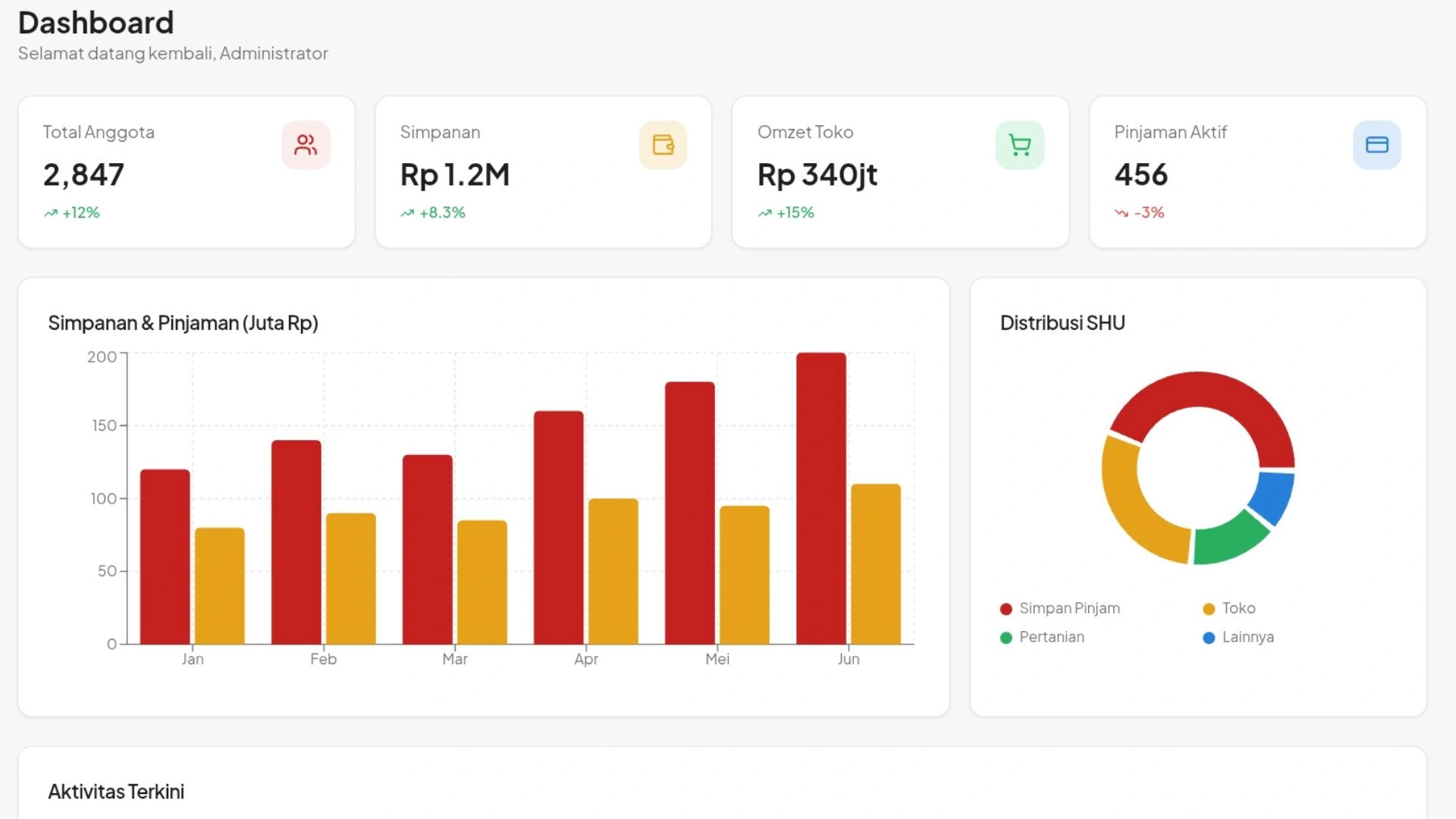Click the shopping cart icon in Omzet Toko
The height and width of the screenshot is (819, 1456).
(x=1020, y=145)
